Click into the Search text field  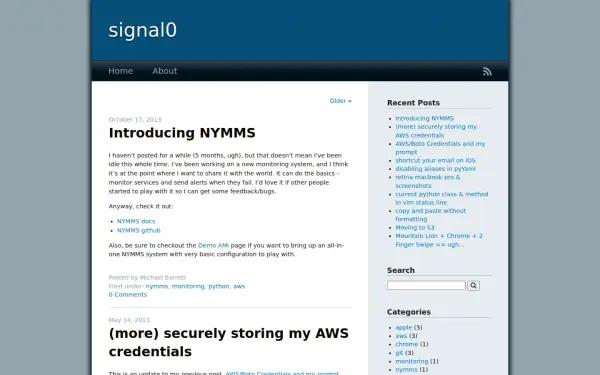(x=426, y=285)
